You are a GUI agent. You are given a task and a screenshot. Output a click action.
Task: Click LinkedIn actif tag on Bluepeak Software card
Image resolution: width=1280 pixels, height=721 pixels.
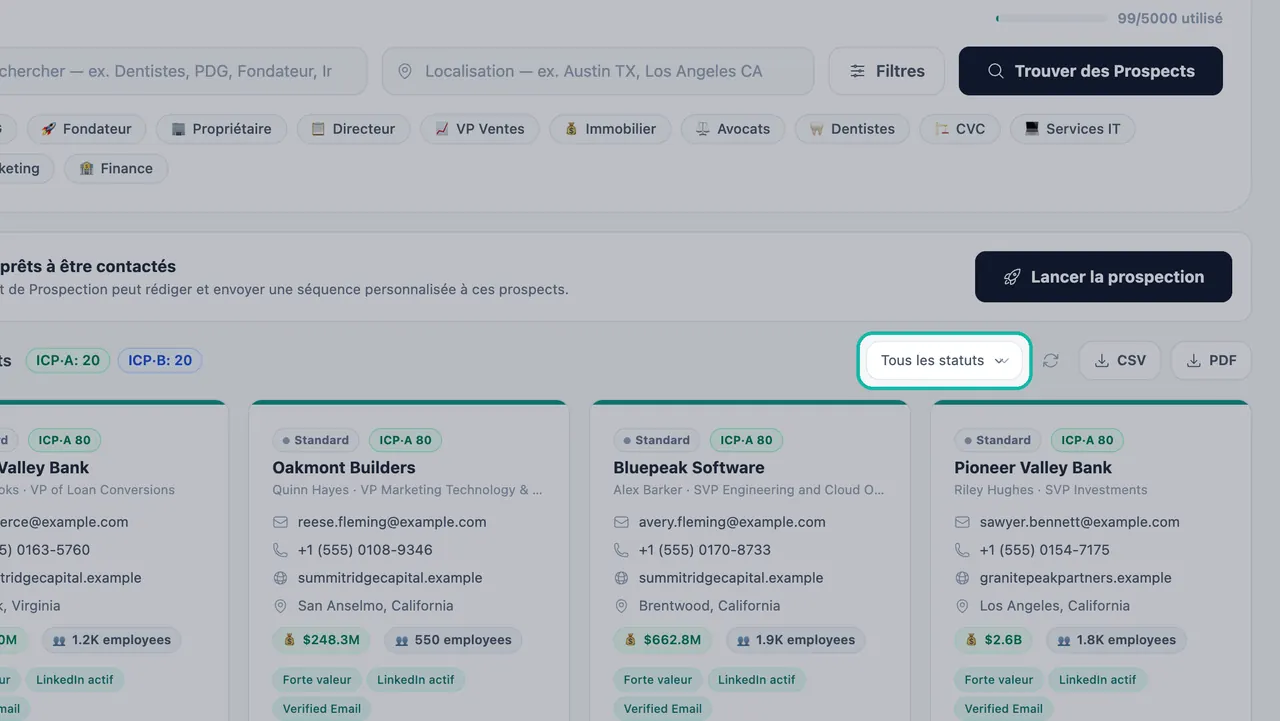tap(756, 680)
